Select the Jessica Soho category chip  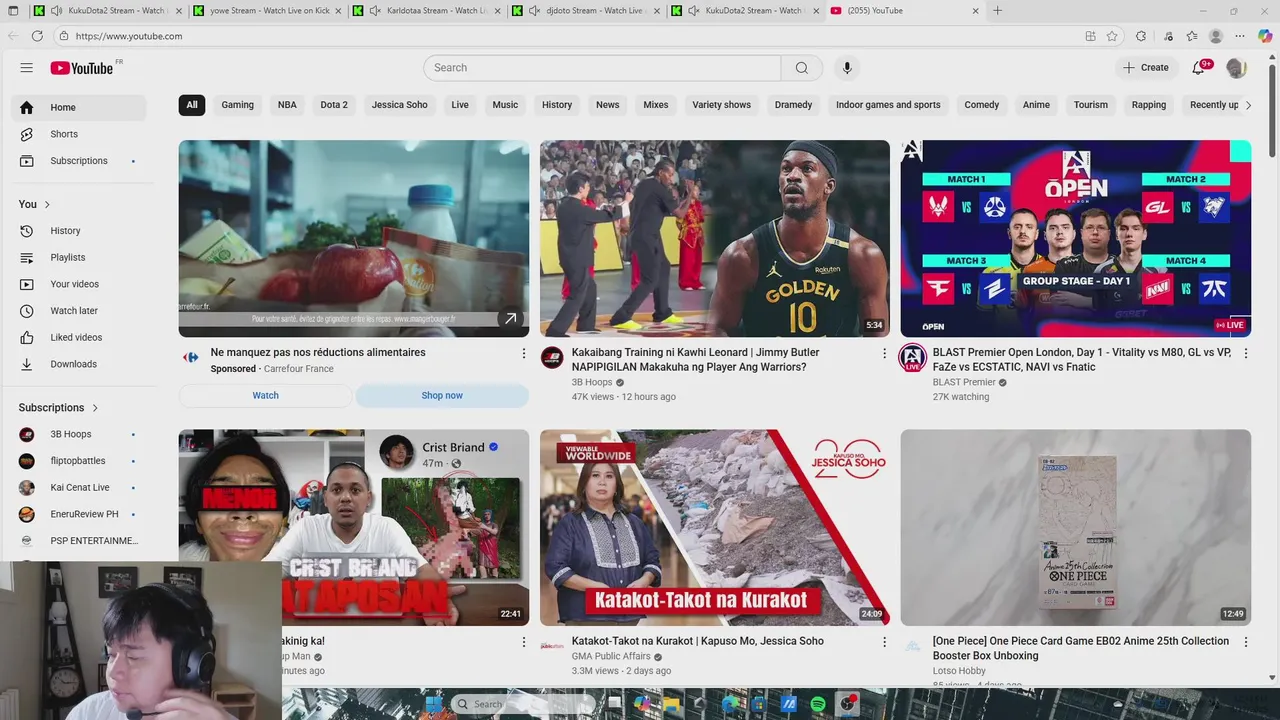pyautogui.click(x=399, y=105)
